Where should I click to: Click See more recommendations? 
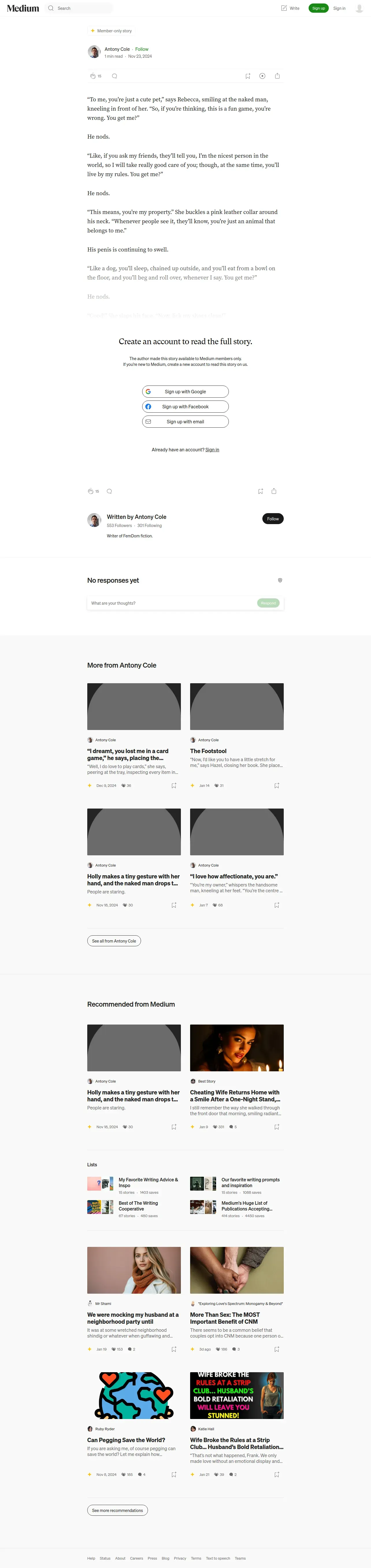pyautogui.click(x=118, y=1510)
